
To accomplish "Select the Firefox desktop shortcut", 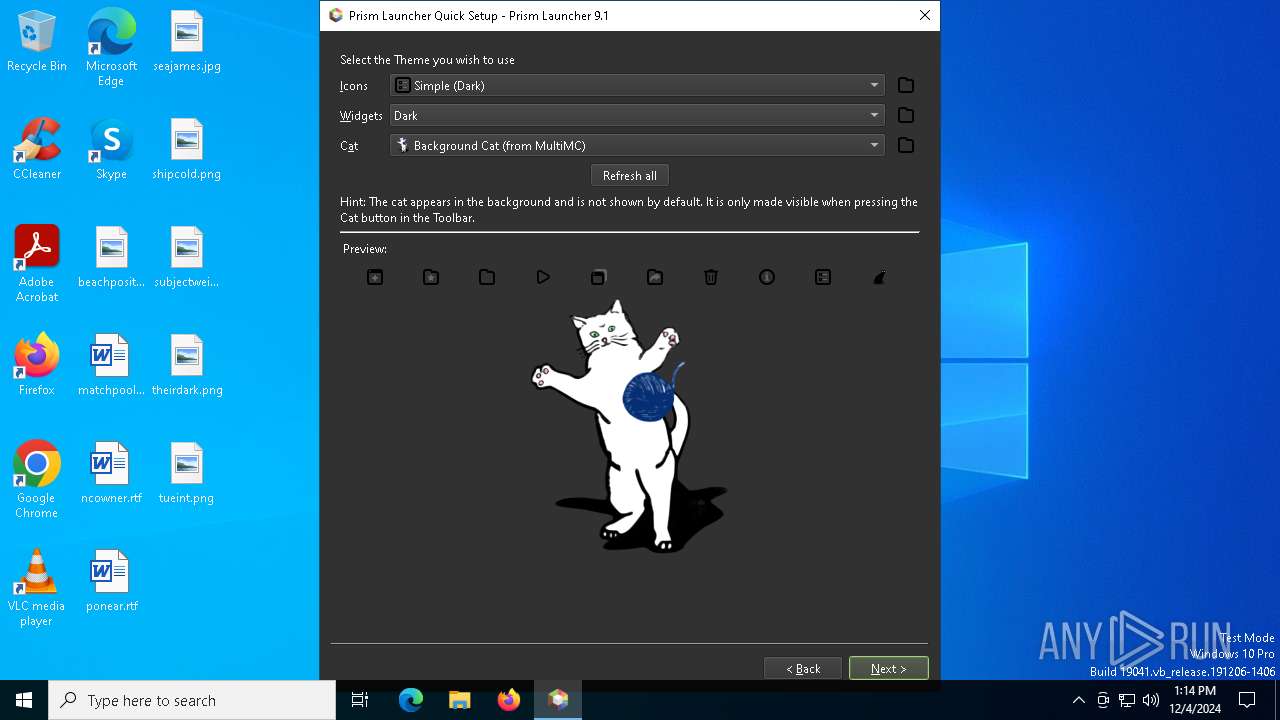I will point(37,366).
